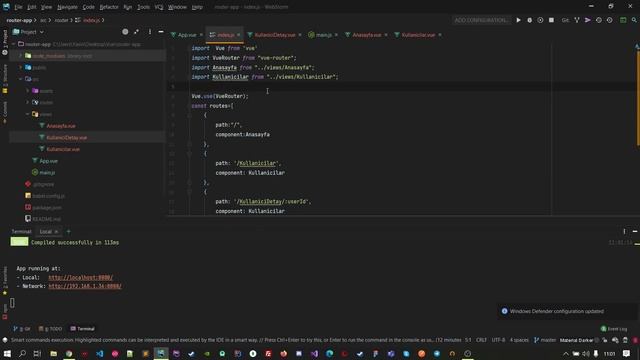Open the Navigate menu
The image size is (640, 360).
point(67,7)
